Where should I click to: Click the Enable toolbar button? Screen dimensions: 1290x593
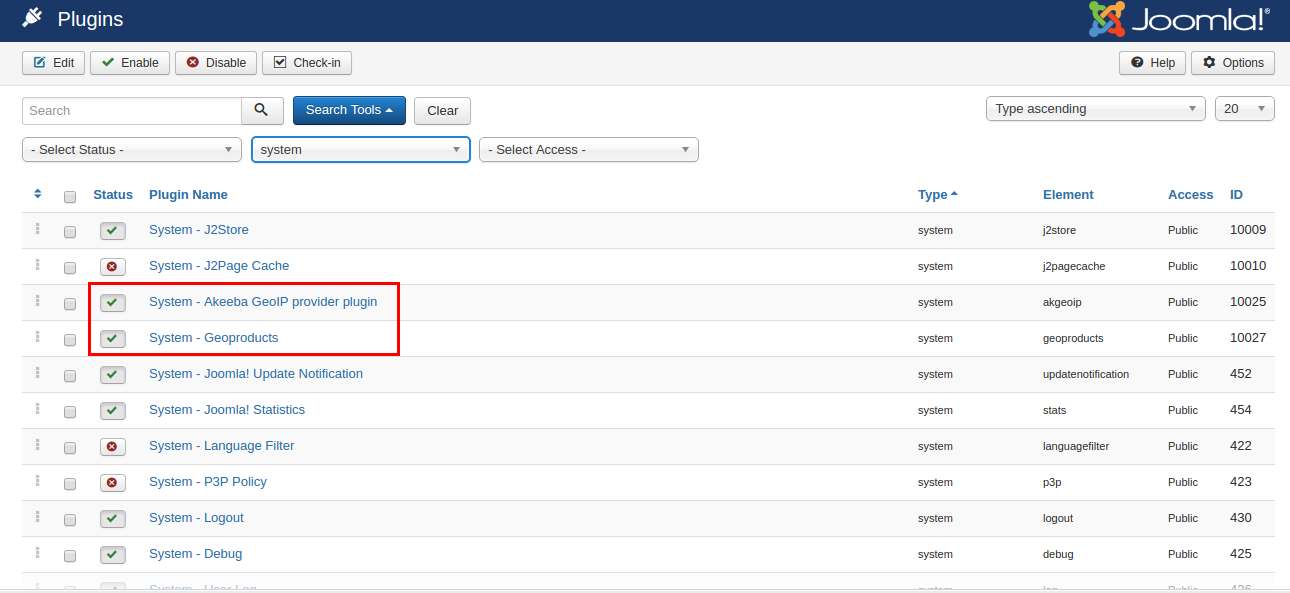click(x=130, y=63)
